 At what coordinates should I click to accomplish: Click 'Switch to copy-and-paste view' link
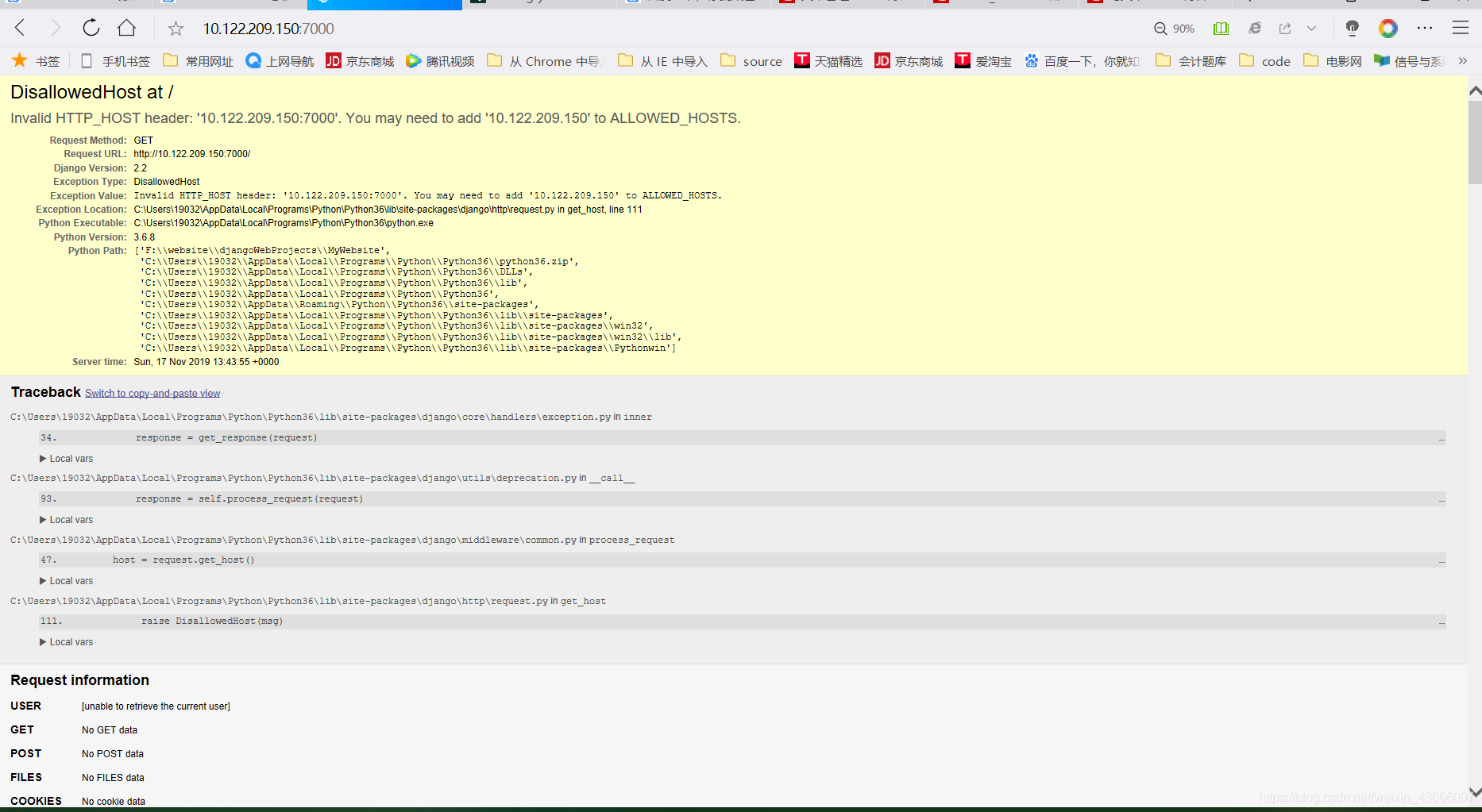[x=152, y=394]
